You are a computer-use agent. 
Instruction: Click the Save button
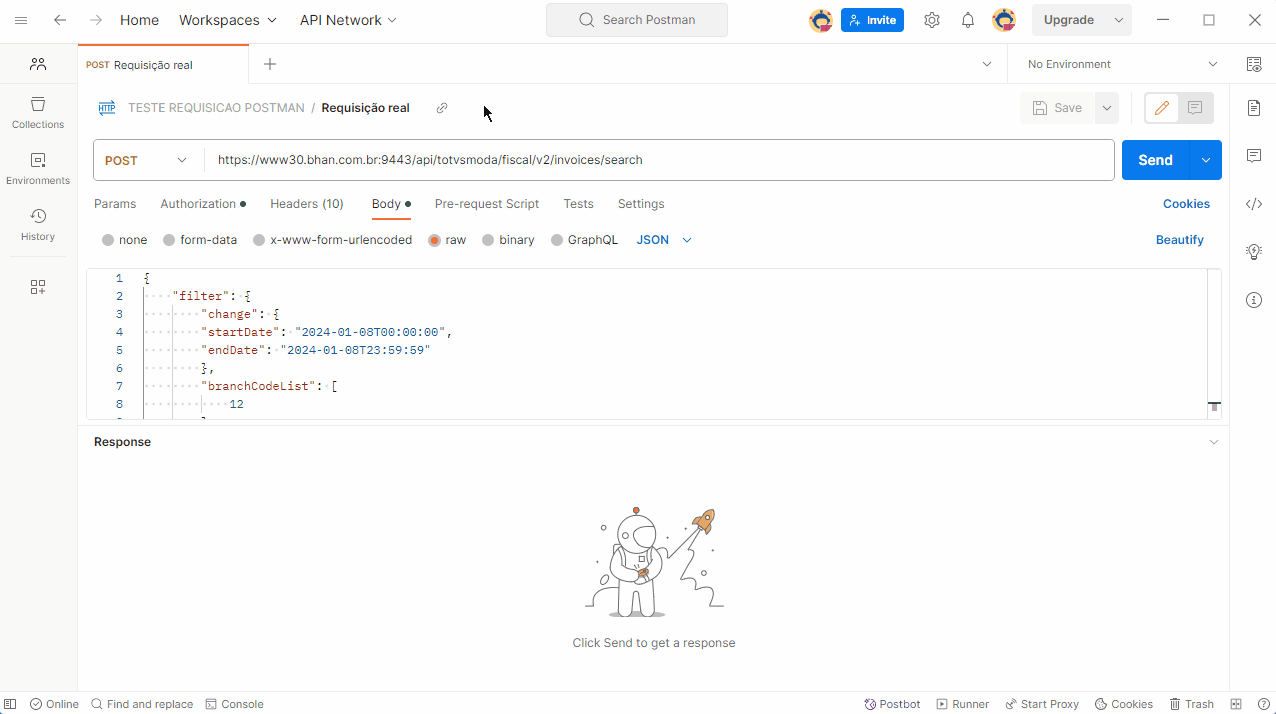pos(1057,108)
